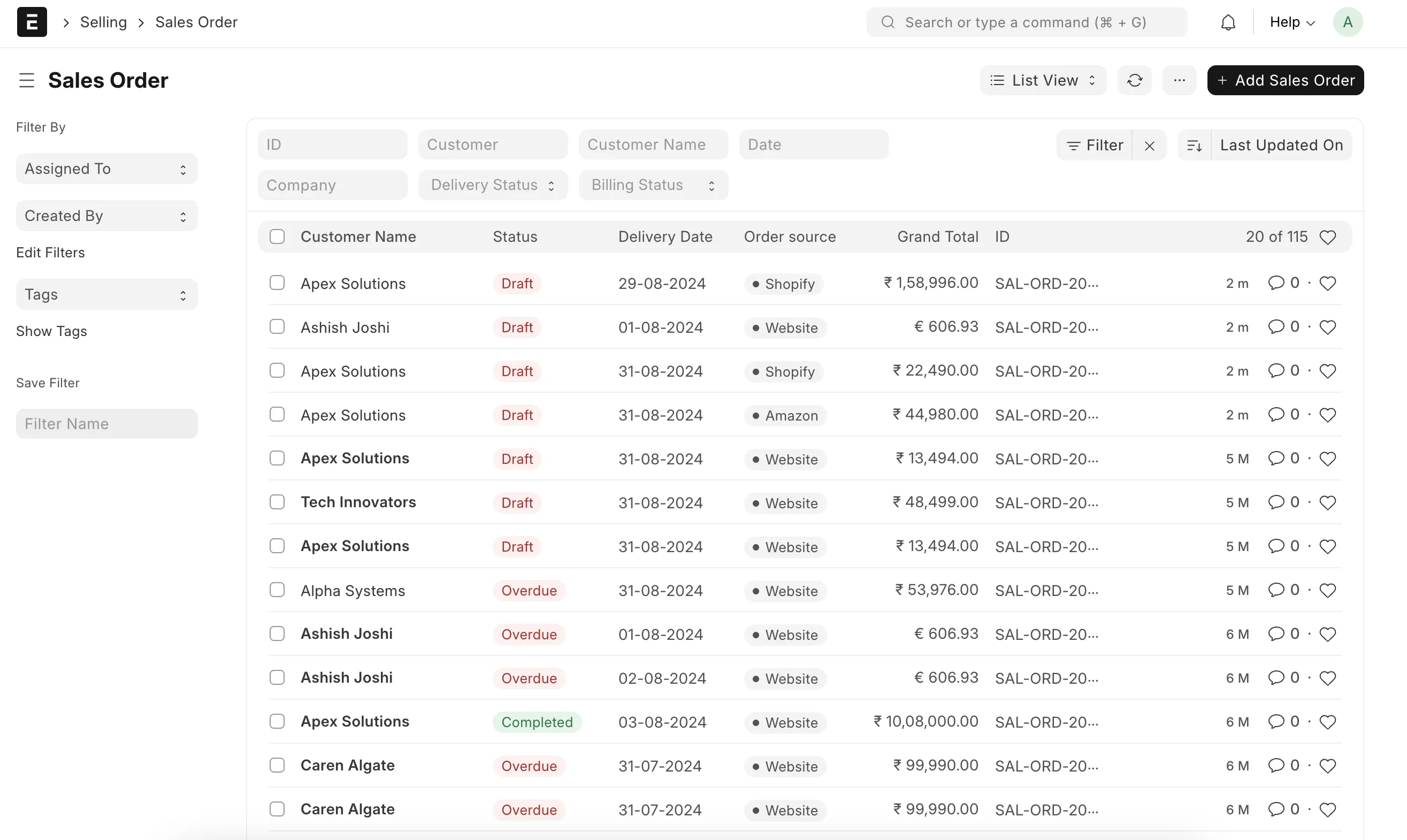1407x840 pixels.
Task: Check the select-all checkbox in the table header
Action: click(x=277, y=236)
